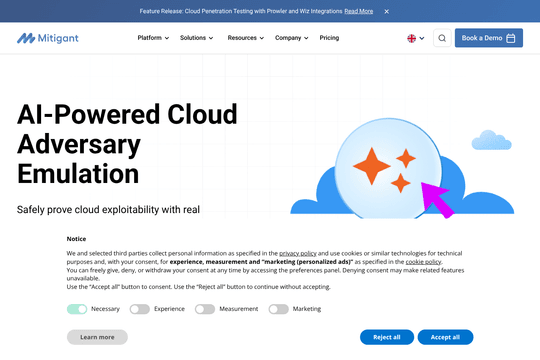Click the UK flag language icon
Image resolution: width=540 pixels, height=360 pixels.
[412, 38]
